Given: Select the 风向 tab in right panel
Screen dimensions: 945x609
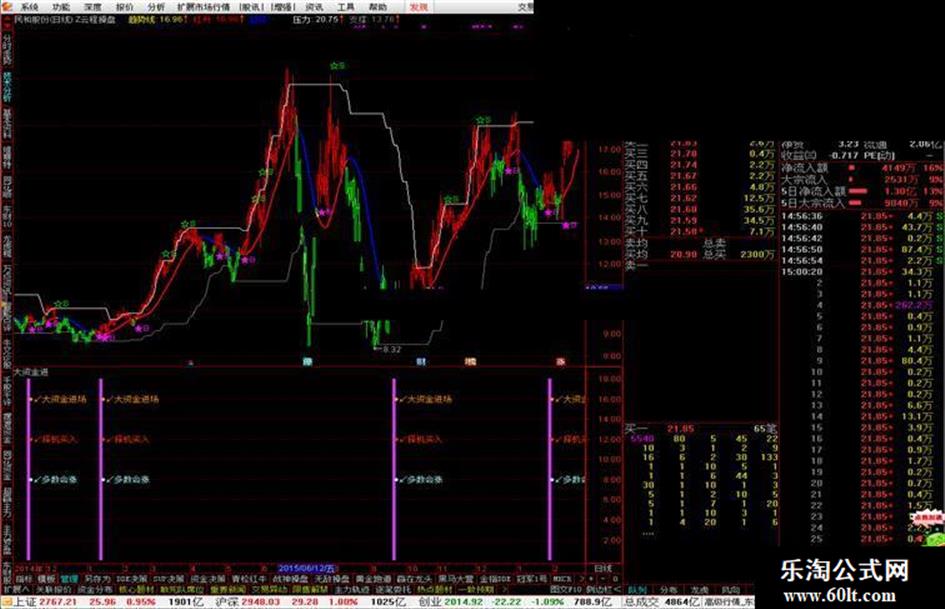Looking at the screenshot, I should [730, 590].
